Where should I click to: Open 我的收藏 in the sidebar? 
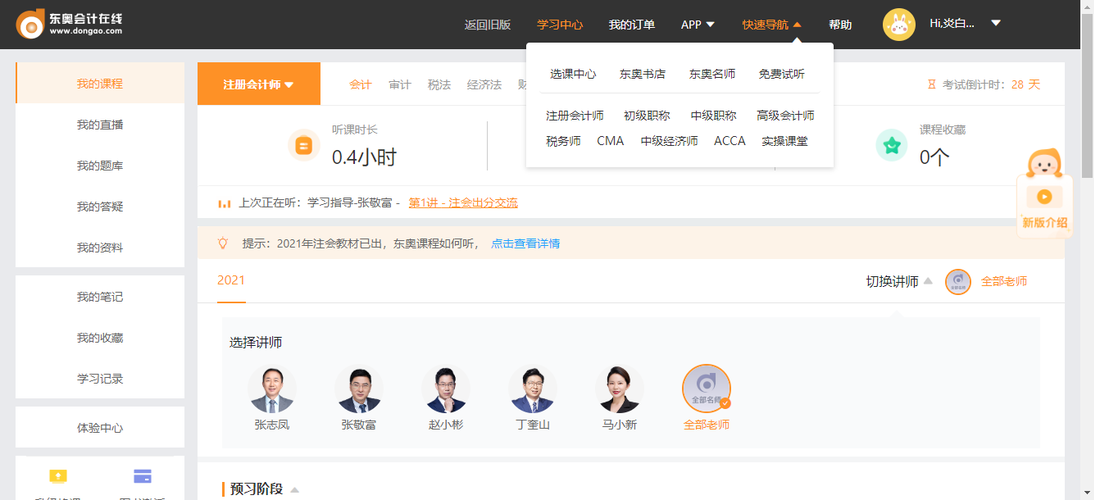coord(100,338)
